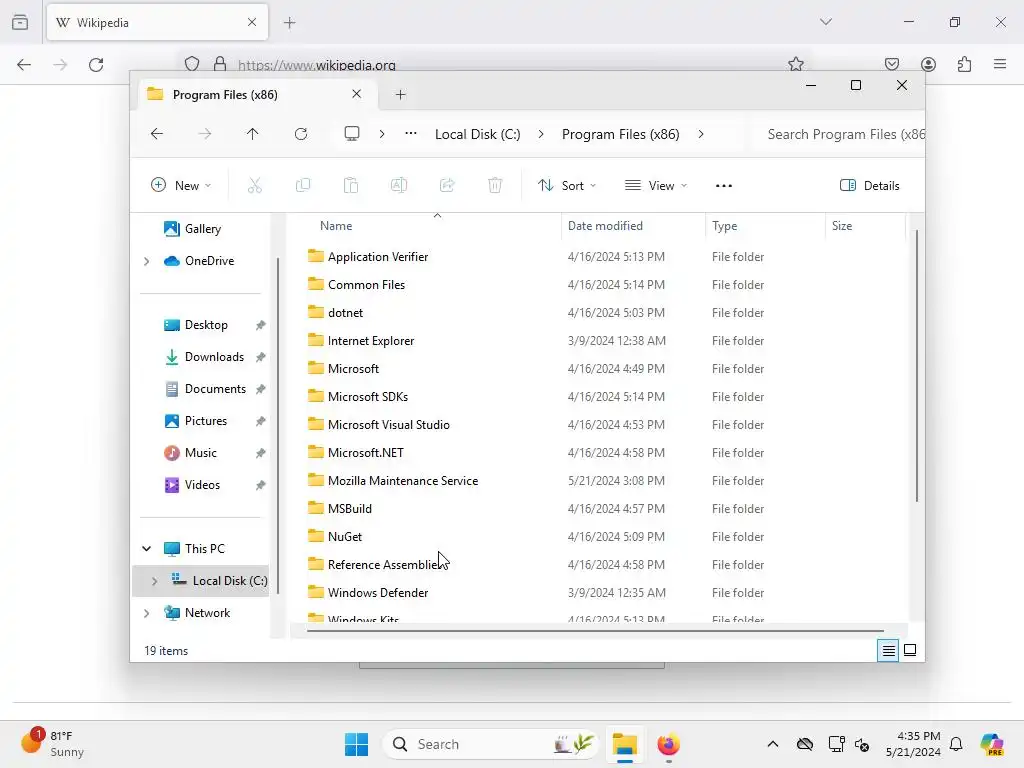Click the This PC monitor icon in address bar
The height and width of the screenshot is (768, 1024).
point(352,134)
